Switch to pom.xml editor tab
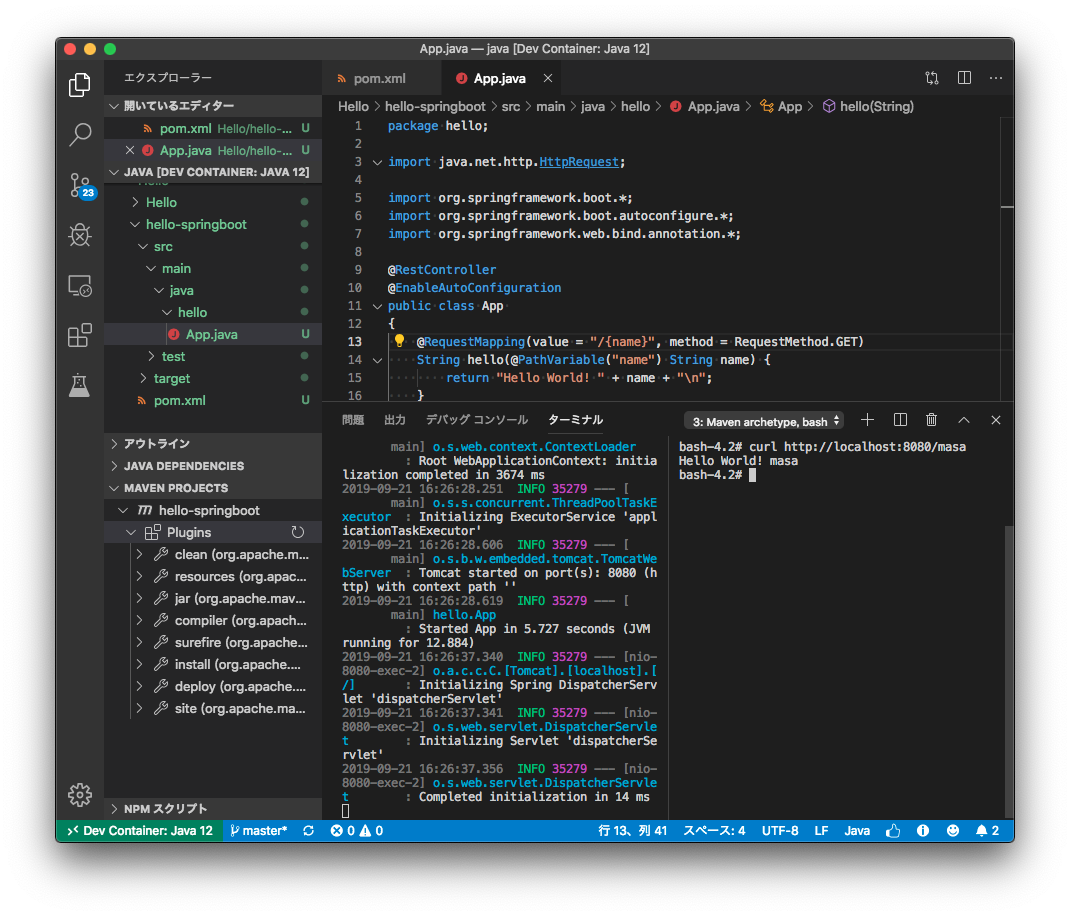The image size is (1070, 916). pyautogui.click(x=380, y=78)
